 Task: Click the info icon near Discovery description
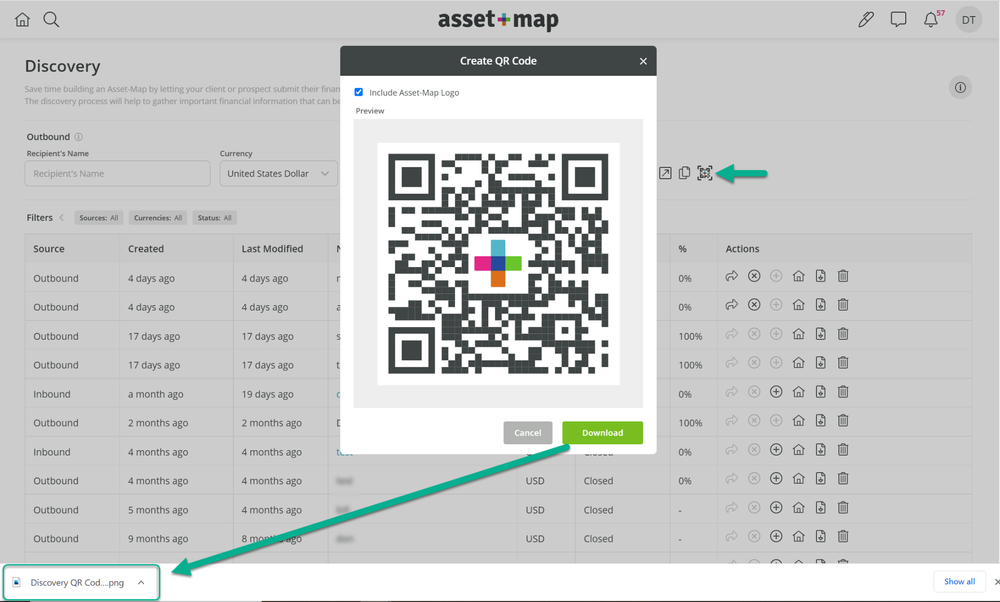(x=960, y=87)
